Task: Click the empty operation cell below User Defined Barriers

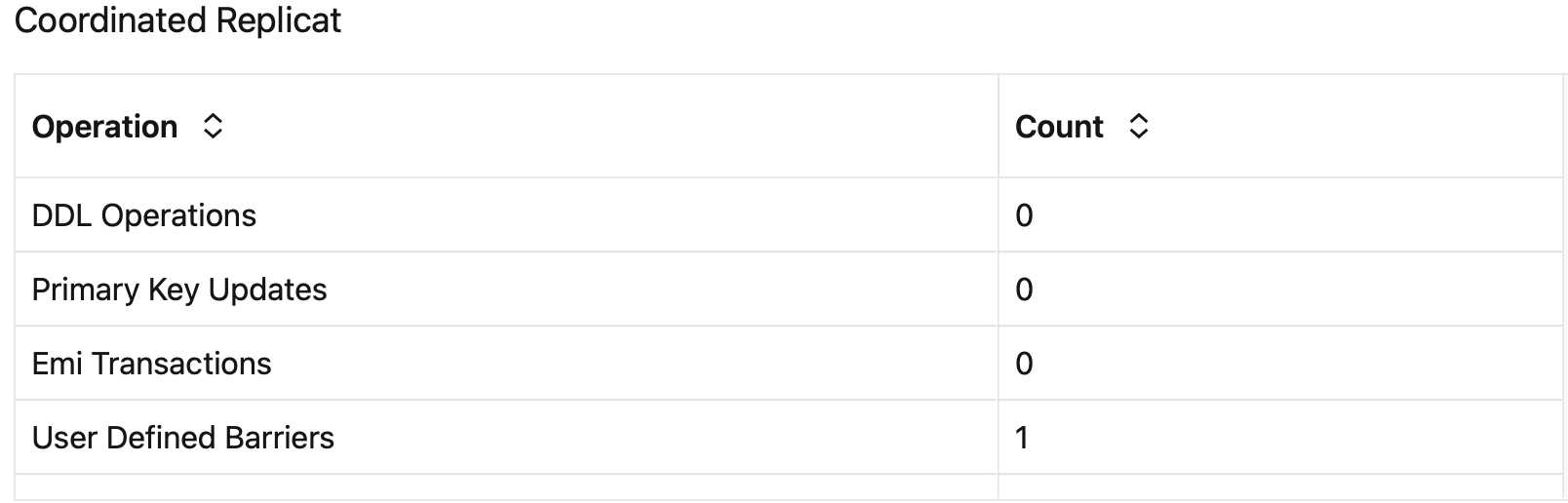Action: [506, 486]
